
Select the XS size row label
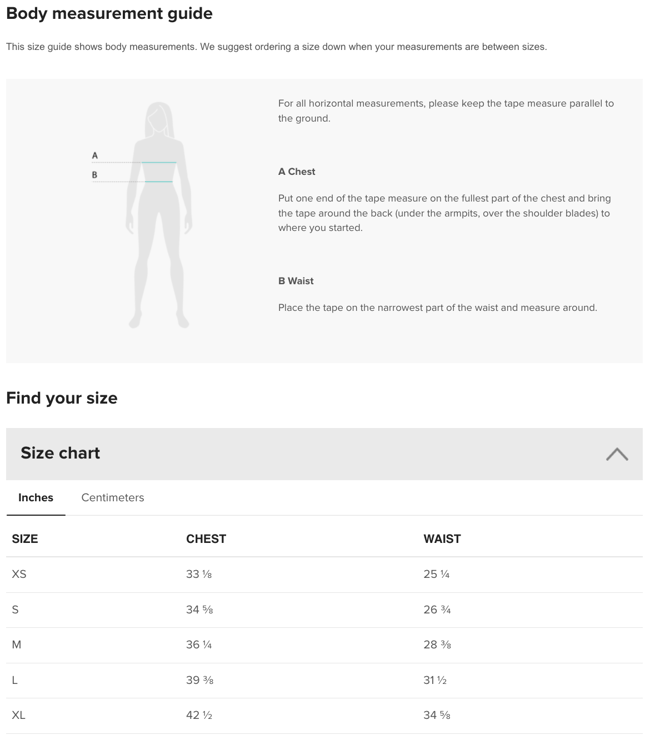click(x=19, y=574)
